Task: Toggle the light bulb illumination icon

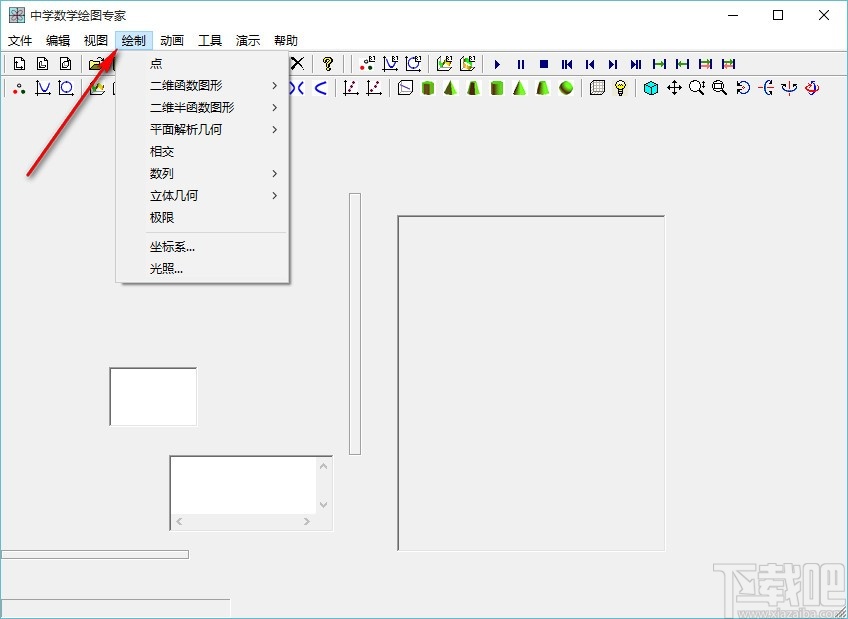Action: (618, 87)
